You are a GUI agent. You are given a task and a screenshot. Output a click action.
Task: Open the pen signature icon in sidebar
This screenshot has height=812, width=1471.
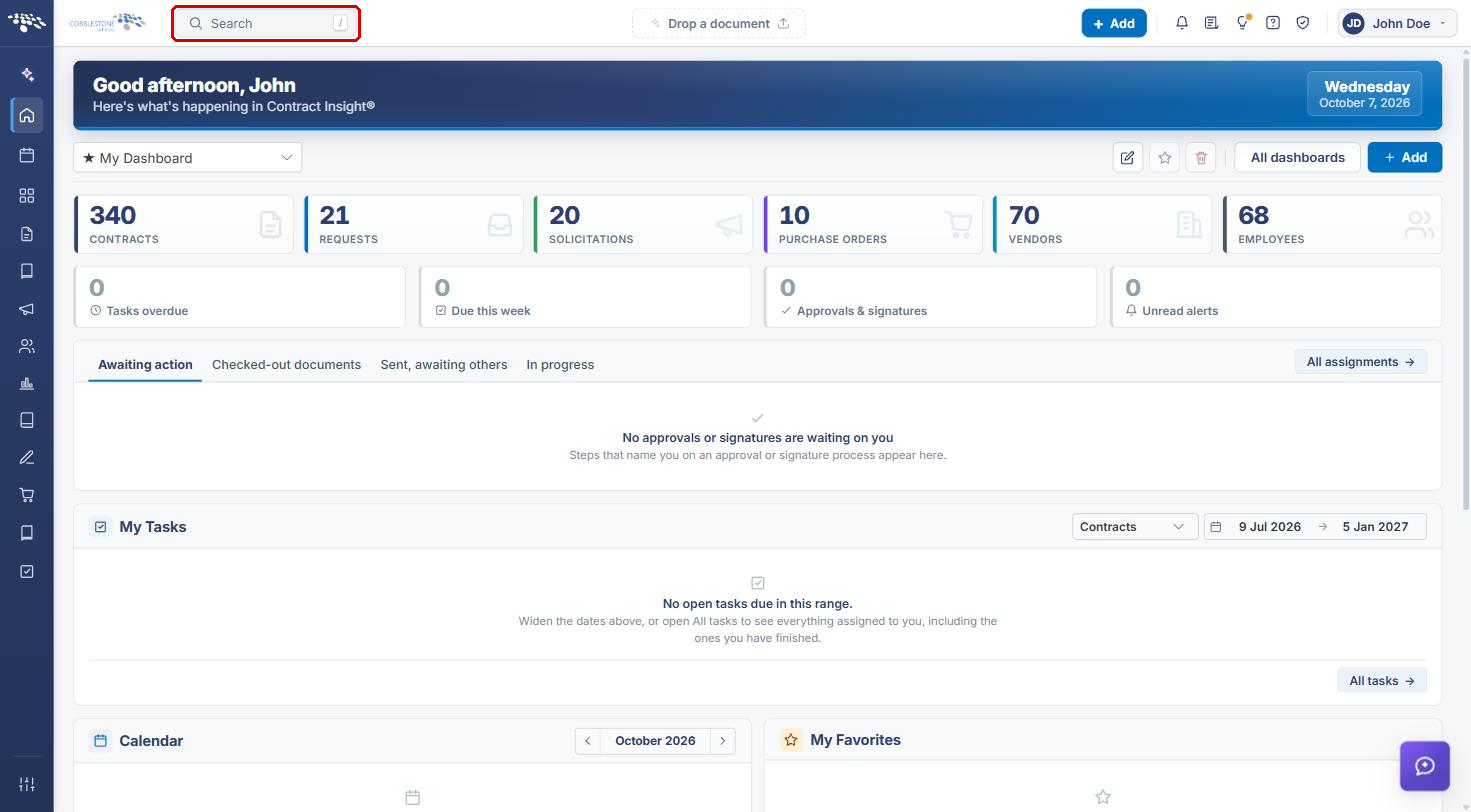27,458
